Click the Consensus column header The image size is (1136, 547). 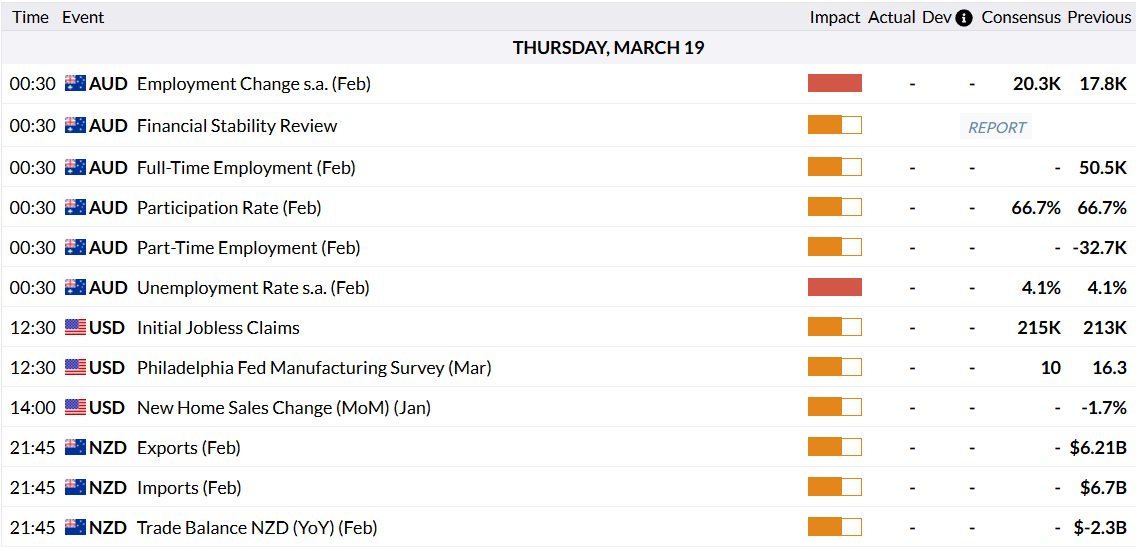[1021, 18]
